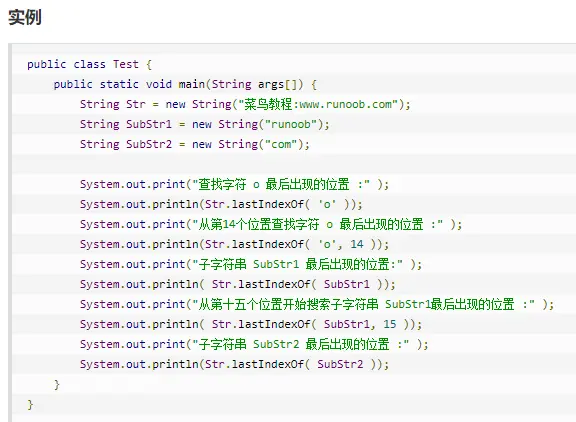
Task: Click the print line '子字符串 SubStr2 最后出现的位置'
Action: 254,345
